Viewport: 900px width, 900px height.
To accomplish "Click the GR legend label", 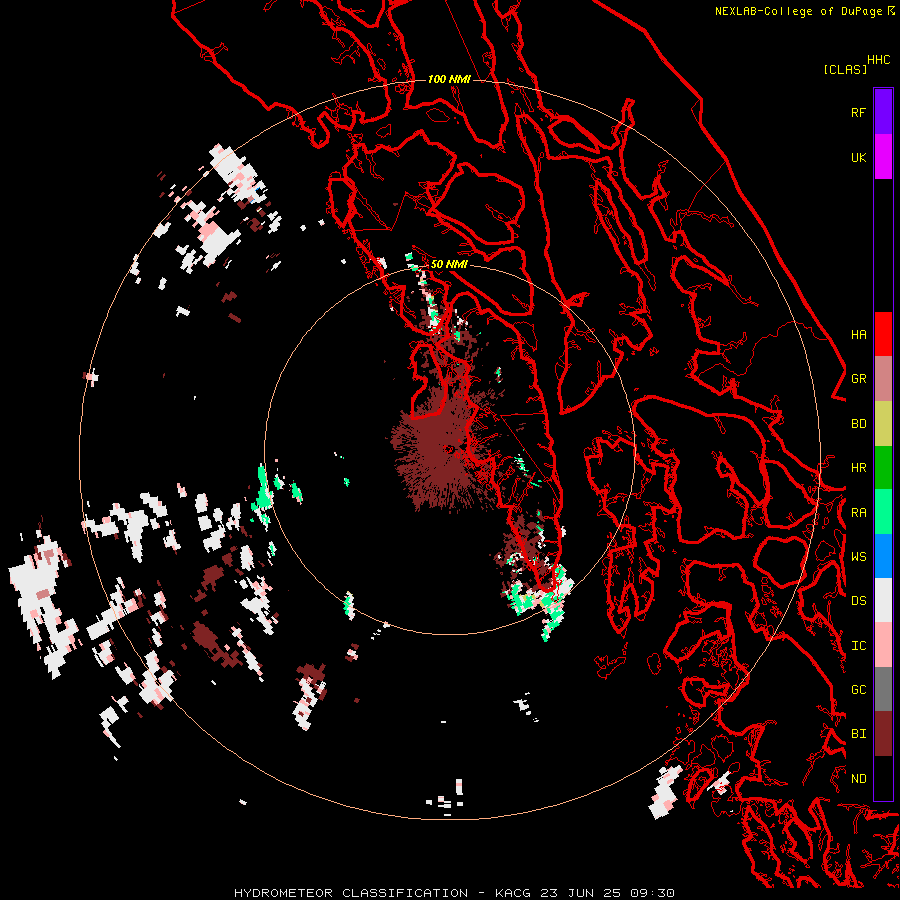I will pos(858,379).
